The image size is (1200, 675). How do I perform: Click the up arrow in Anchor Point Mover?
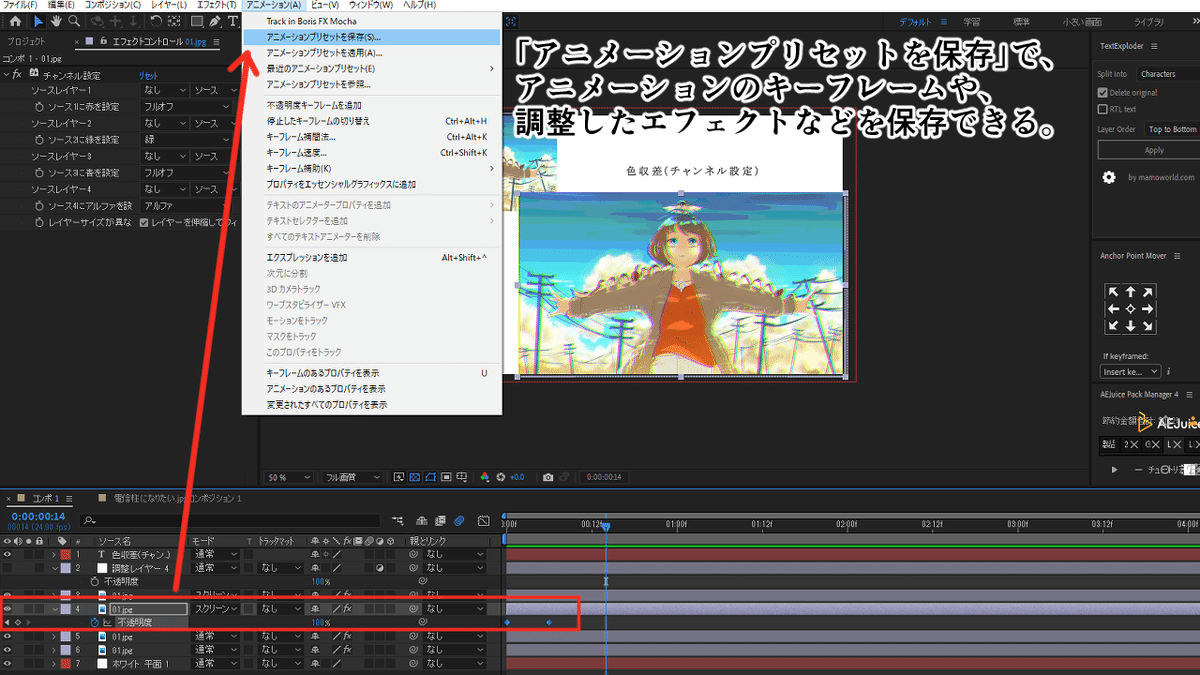pos(1130,292)
